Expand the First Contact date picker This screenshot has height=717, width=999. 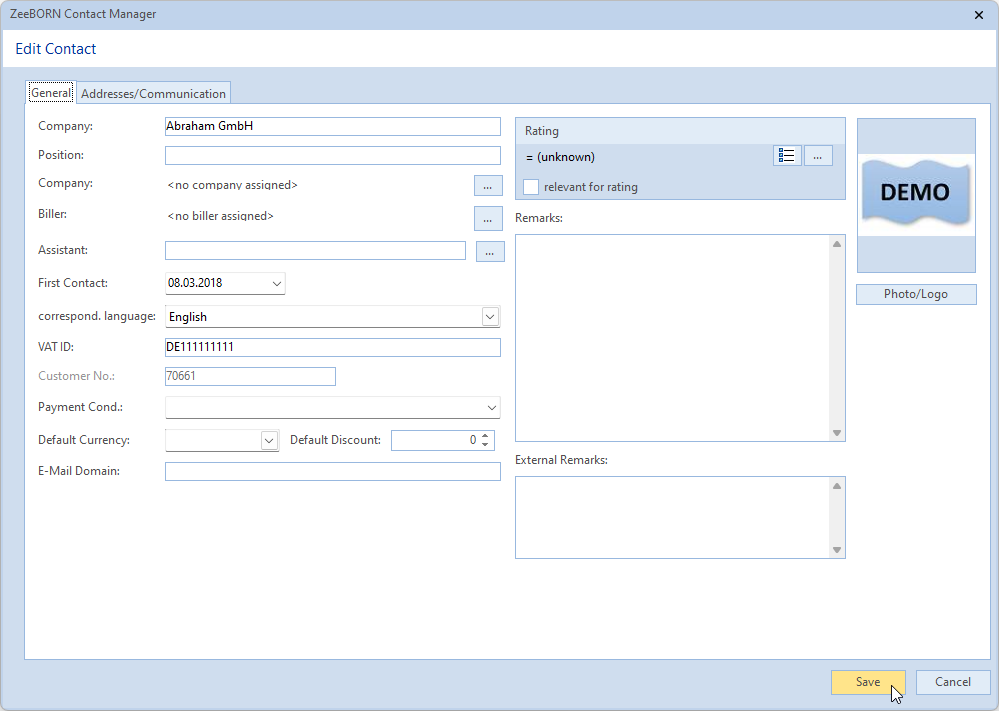tap(277, 284)
